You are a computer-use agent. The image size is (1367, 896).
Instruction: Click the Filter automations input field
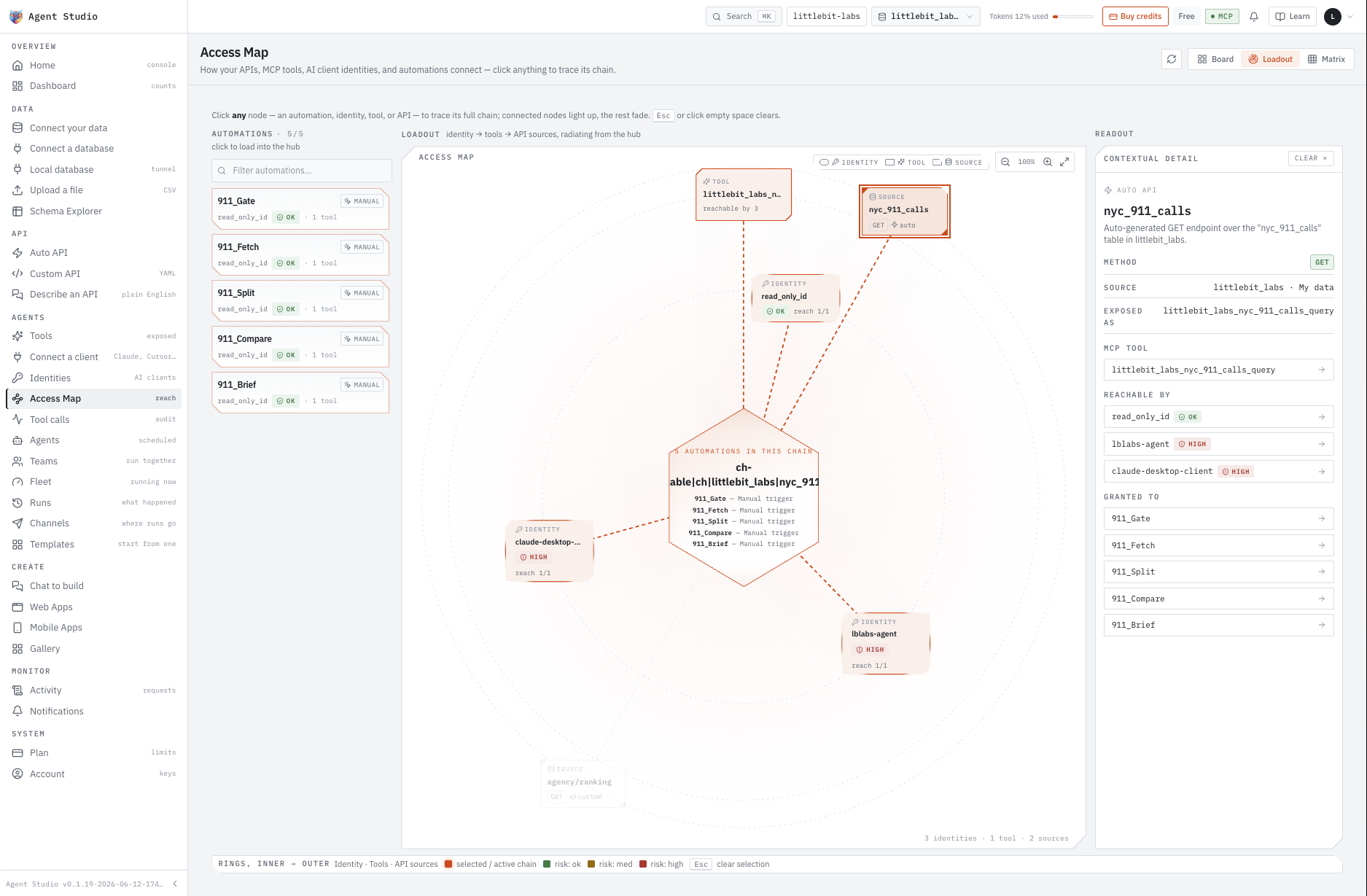[302, 171]
